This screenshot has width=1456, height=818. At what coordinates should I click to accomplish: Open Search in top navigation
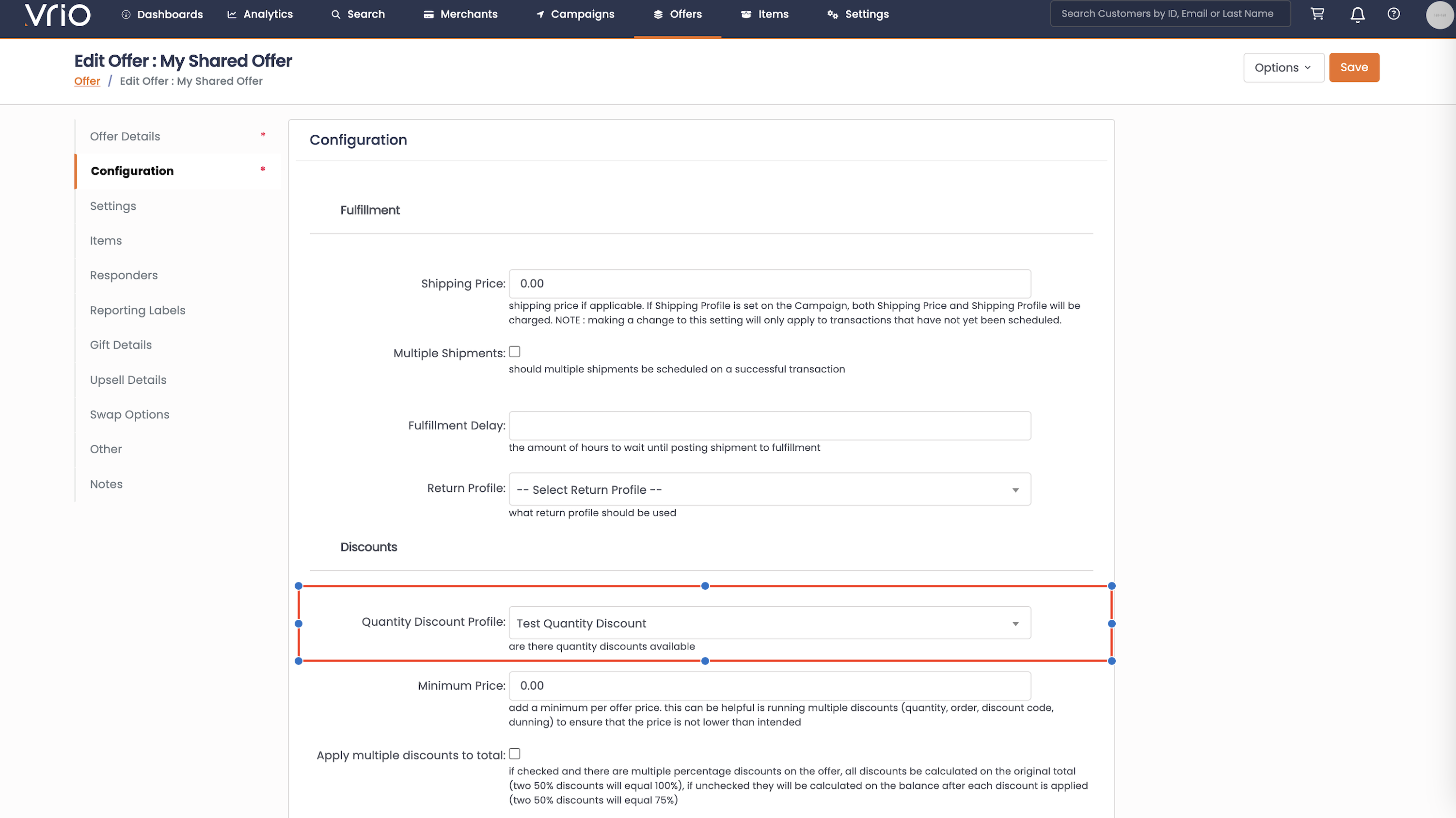point(358,14)
